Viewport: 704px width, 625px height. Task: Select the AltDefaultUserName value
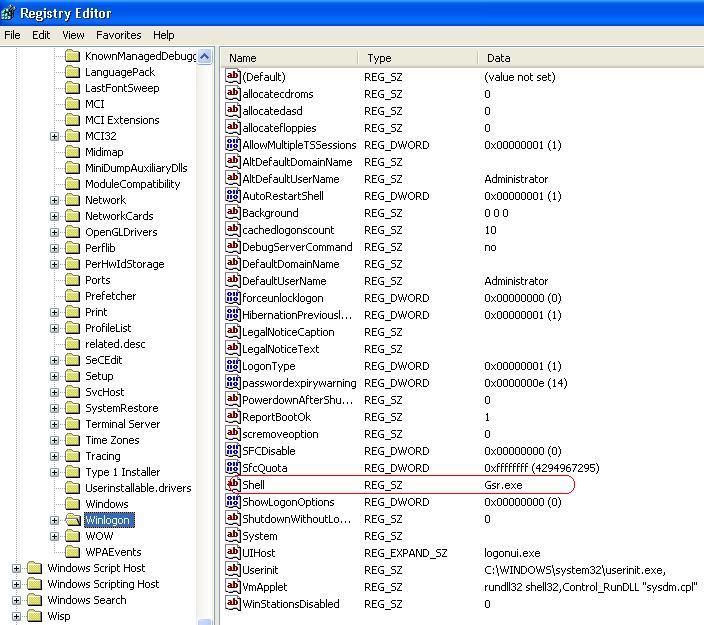tap(290, 179)
